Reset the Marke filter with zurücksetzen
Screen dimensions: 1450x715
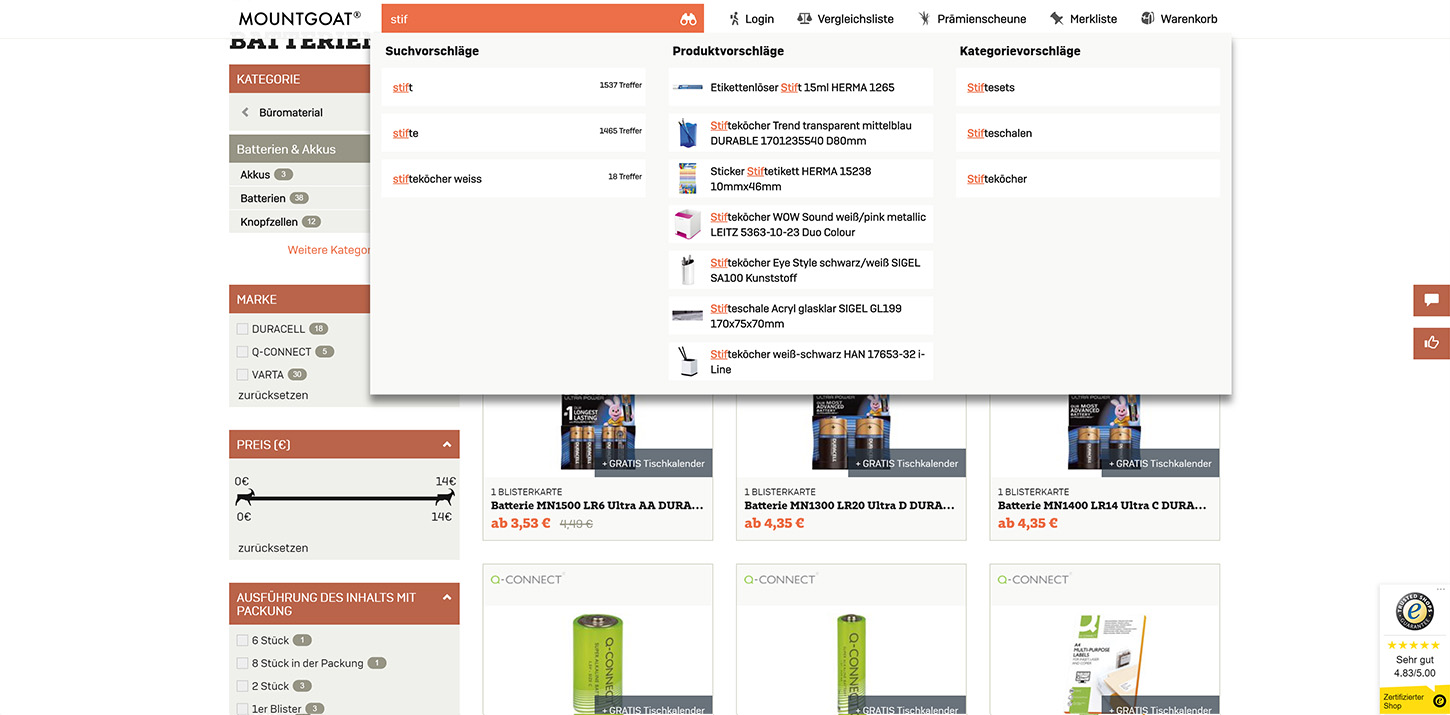pos(273,395)
